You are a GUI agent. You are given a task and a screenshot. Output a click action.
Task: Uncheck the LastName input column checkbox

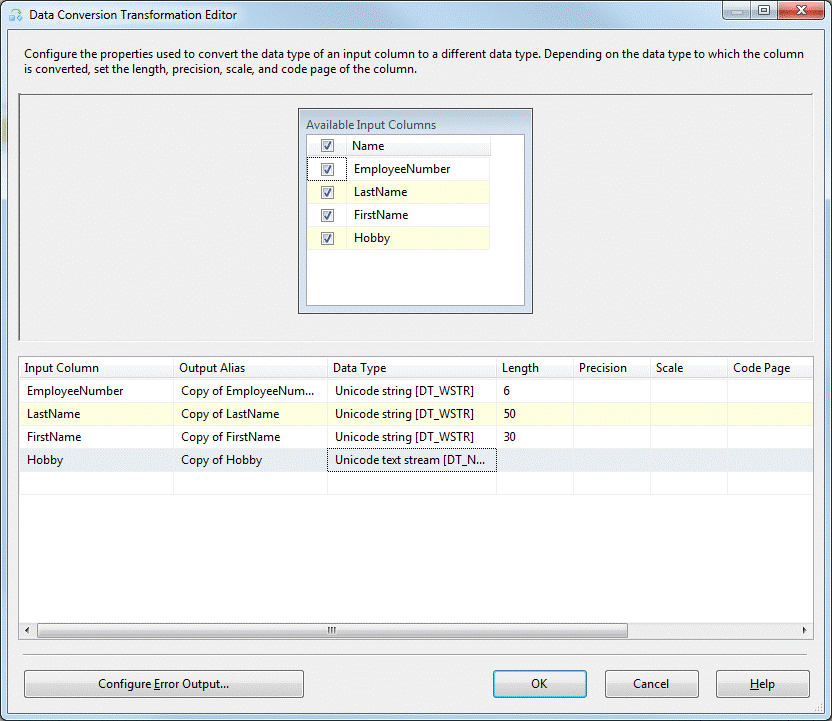pos(327,192)
